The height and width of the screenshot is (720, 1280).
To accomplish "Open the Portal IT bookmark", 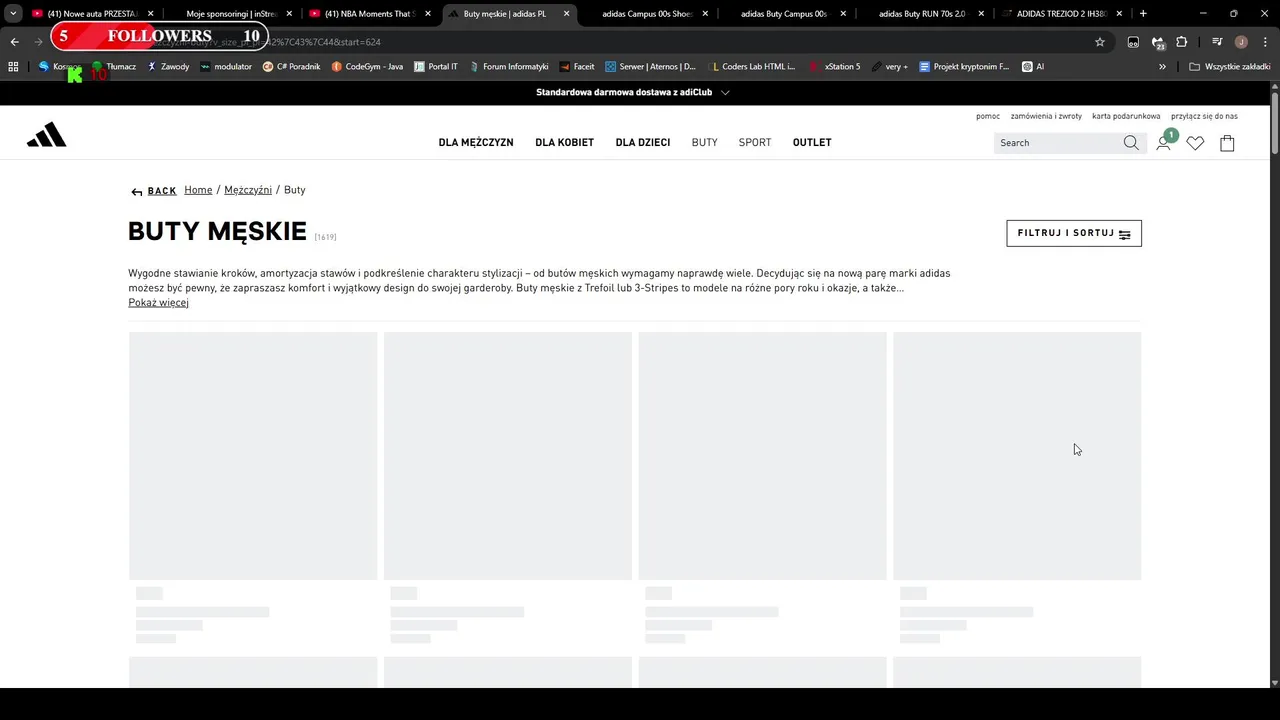I will pos(436,66).
